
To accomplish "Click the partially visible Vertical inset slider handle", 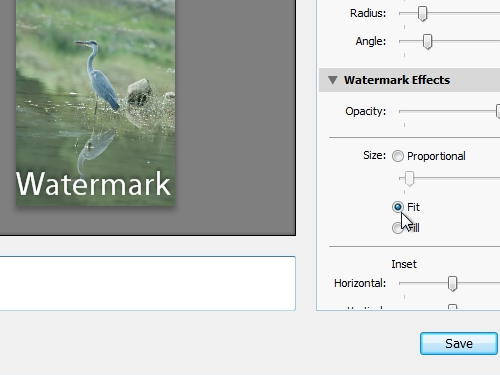I will point(452,307).
